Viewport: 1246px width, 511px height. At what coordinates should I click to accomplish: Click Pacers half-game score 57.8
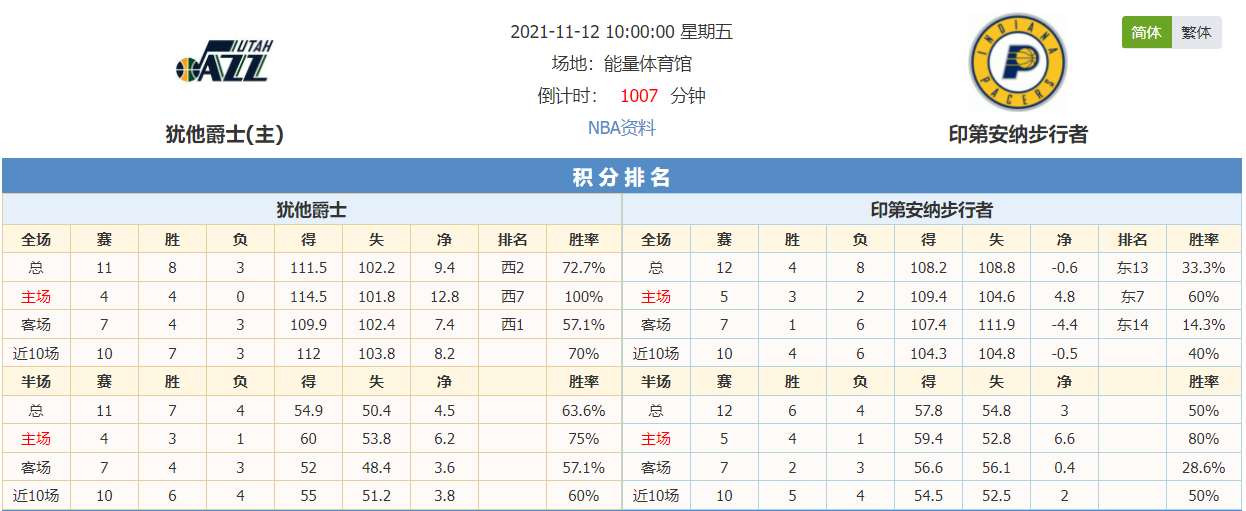pyautogui.click(x=929, y=411)
